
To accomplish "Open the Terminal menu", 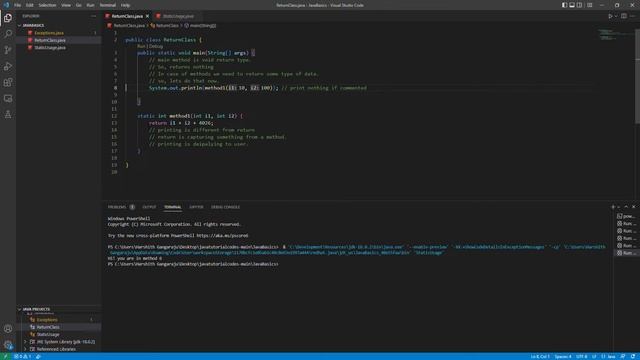I will coord(108,5).
